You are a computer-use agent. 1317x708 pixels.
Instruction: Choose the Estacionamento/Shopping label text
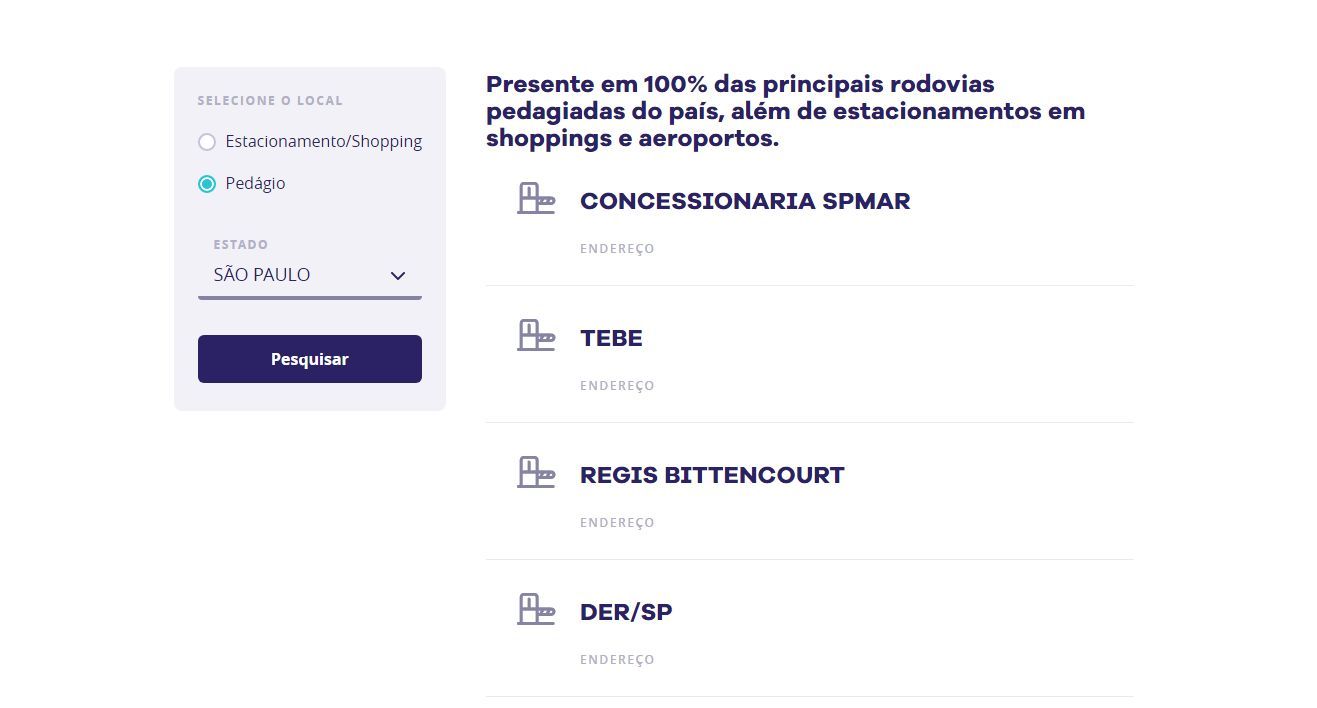tap(324, 142)
